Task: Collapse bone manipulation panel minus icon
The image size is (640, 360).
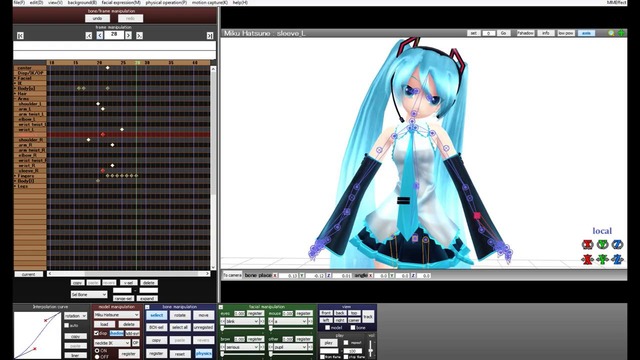Action: tap(147, 307)
